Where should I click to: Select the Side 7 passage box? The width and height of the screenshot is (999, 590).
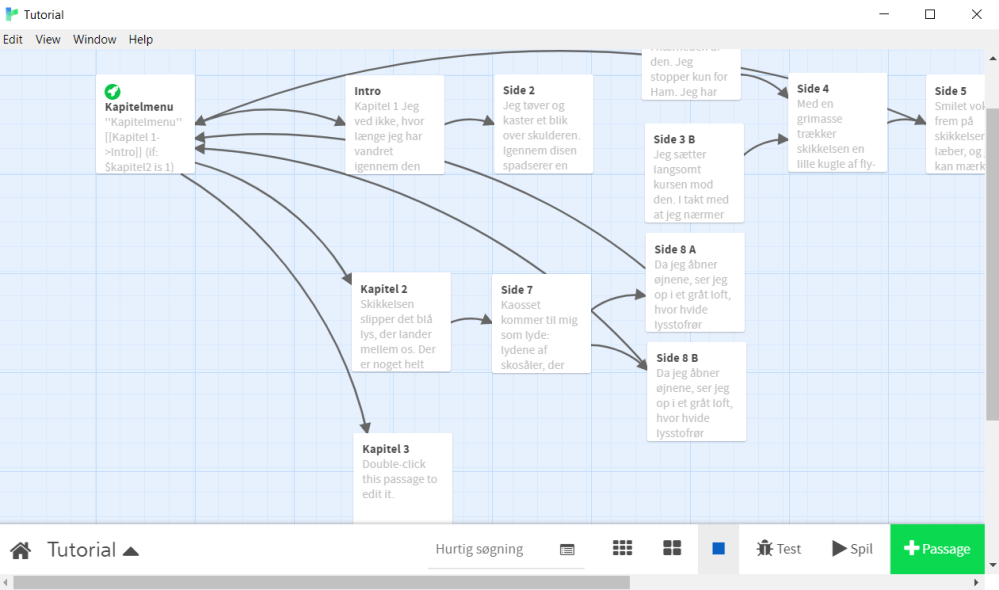coord(541,323)
